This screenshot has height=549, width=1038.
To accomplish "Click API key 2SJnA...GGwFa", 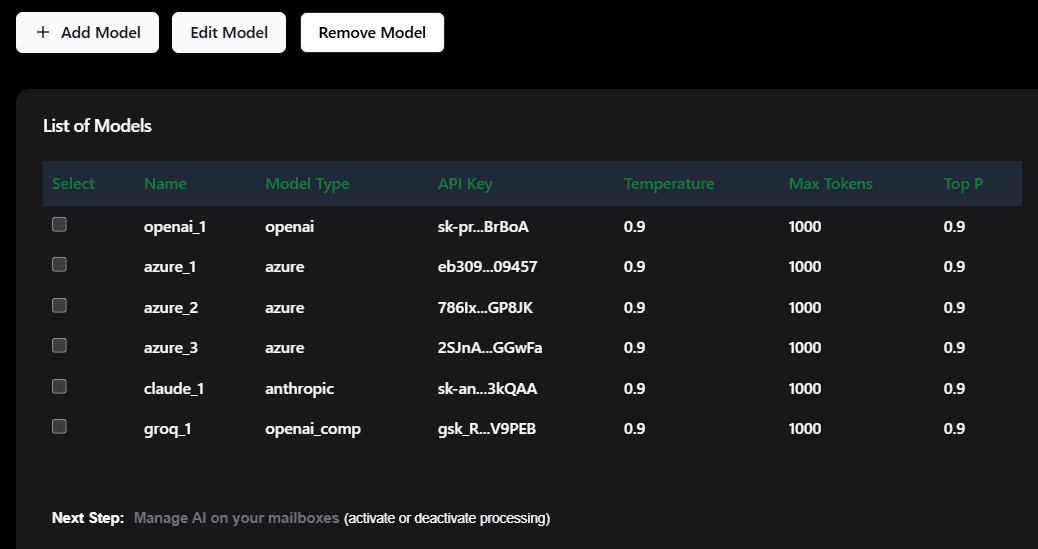I will pos(490,348).
